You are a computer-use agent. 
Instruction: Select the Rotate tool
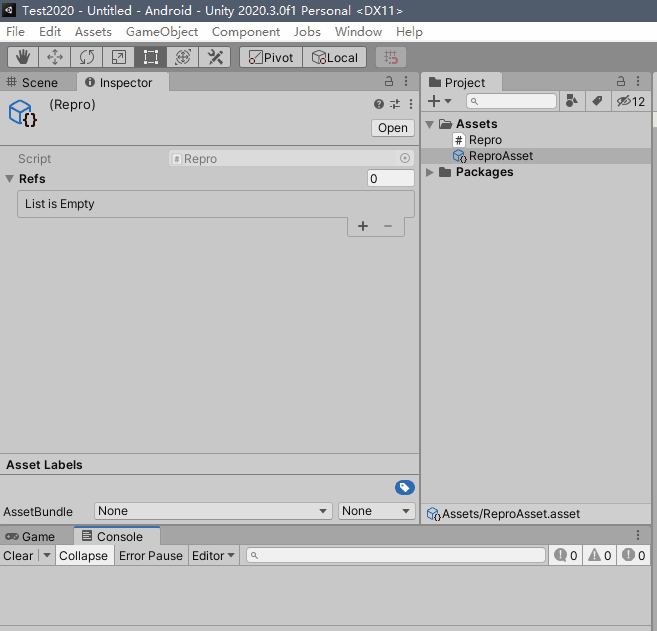tap(87, 57)
